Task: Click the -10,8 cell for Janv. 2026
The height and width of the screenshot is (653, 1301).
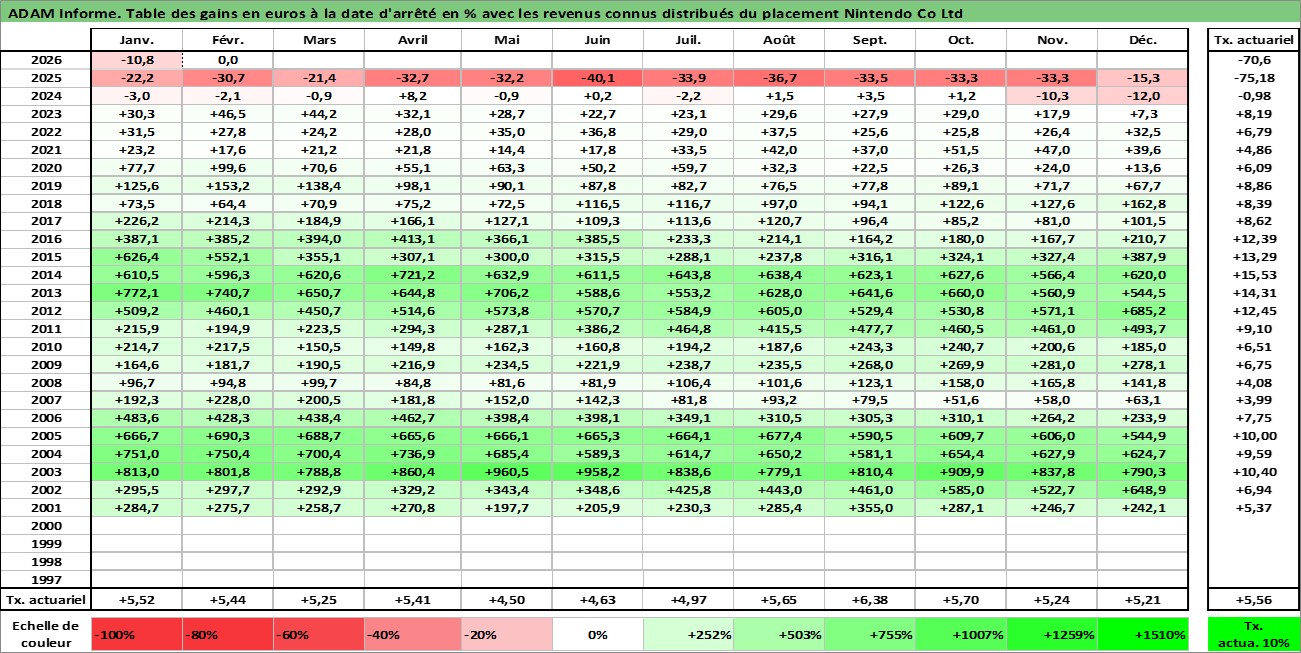Action: pos(136,60)
